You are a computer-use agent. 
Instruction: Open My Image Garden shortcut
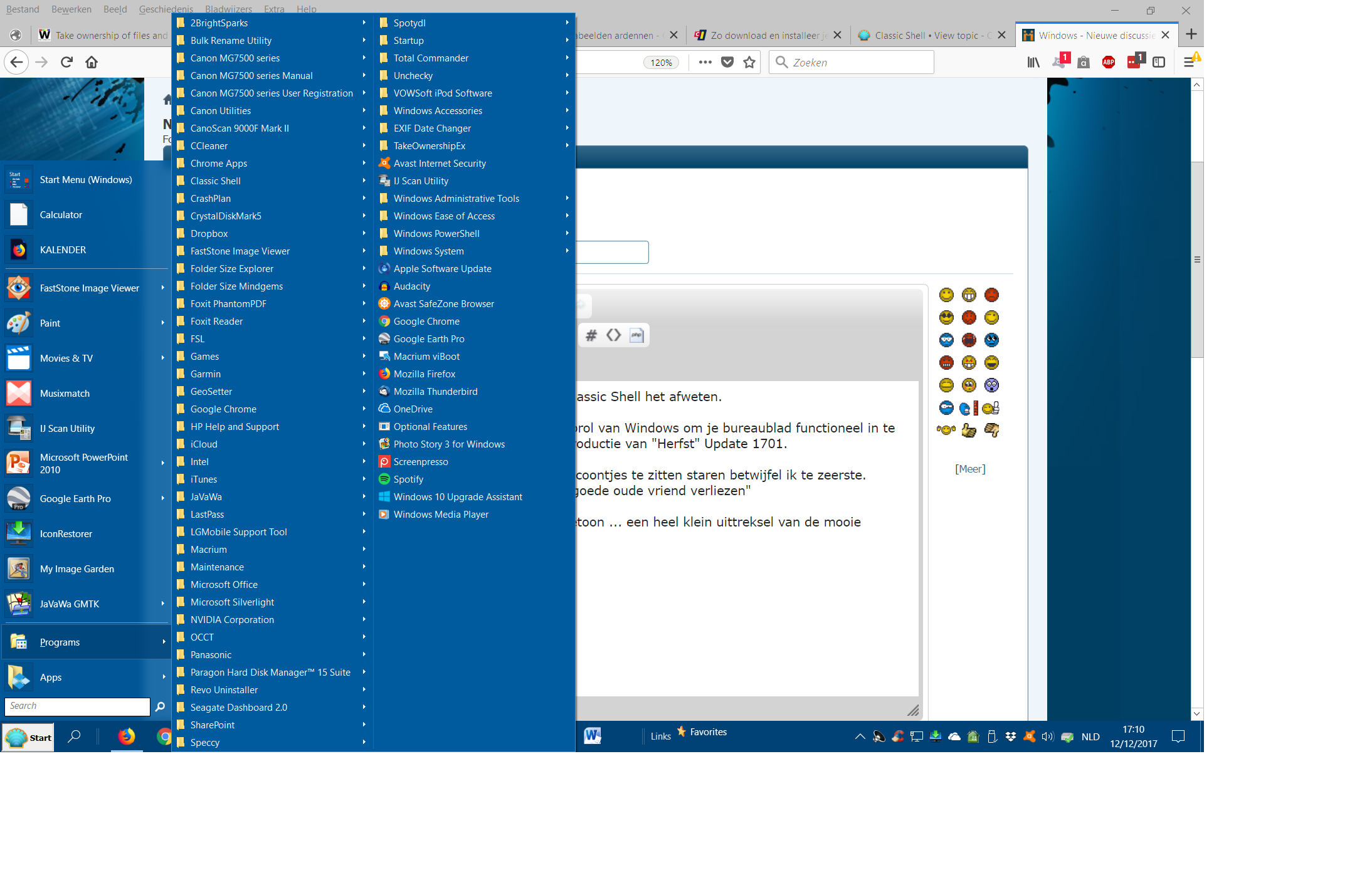86,569
